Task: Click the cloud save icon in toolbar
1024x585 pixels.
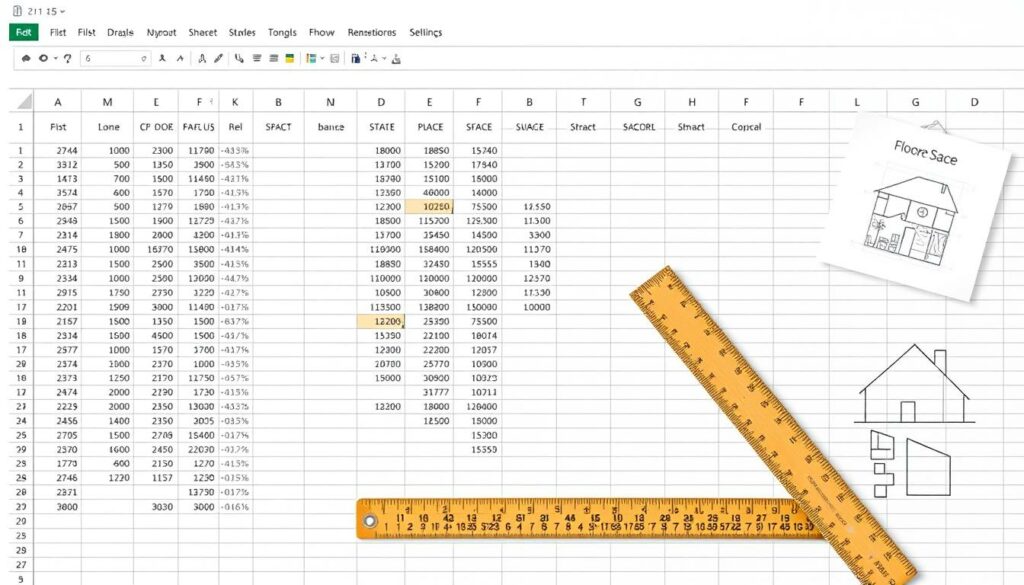Action: coord(26,58)
